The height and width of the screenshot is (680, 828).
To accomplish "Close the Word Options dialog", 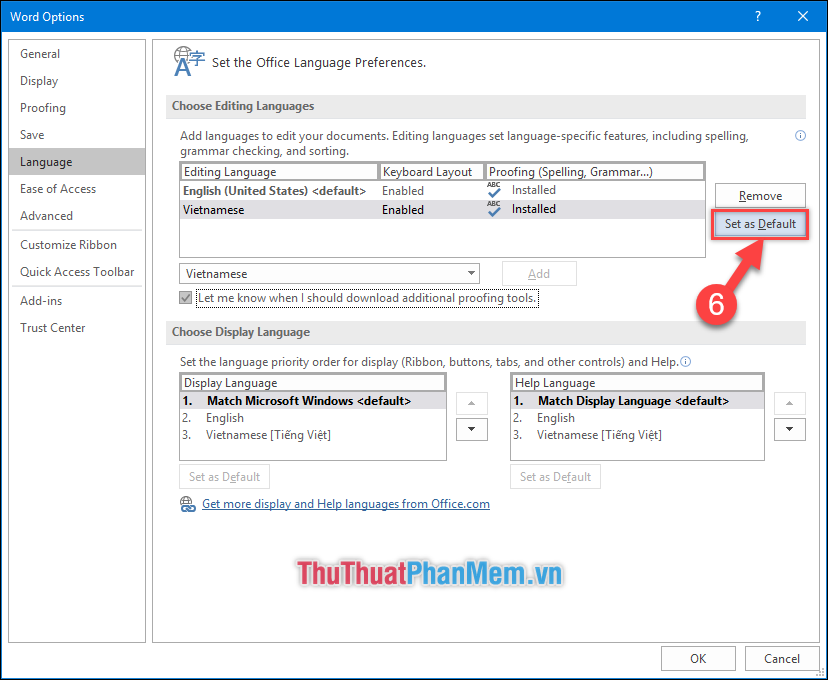I will point(803,16).
